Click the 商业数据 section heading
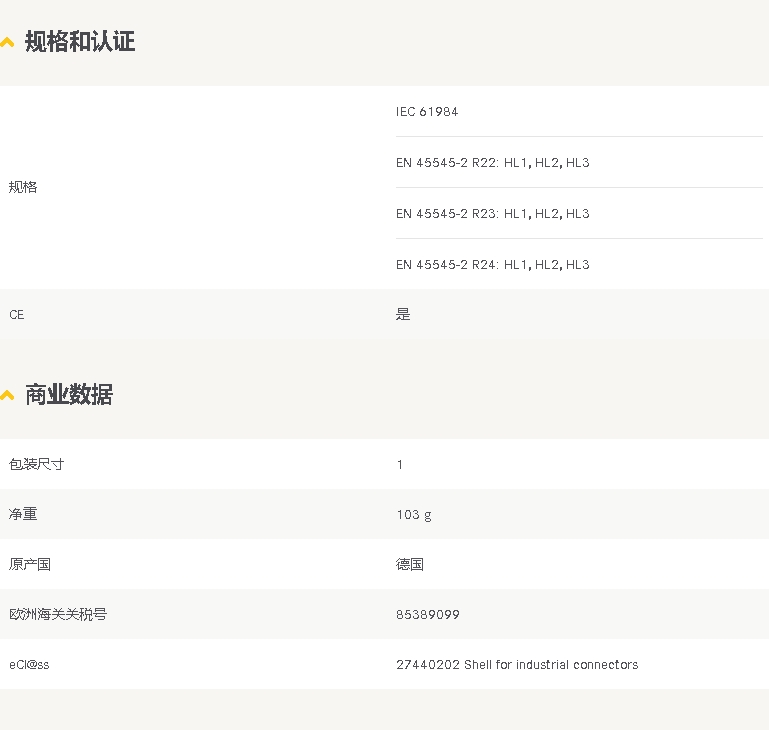Image resolution: width=769 pixels, height=730 pixels. (x=69, y=394)
